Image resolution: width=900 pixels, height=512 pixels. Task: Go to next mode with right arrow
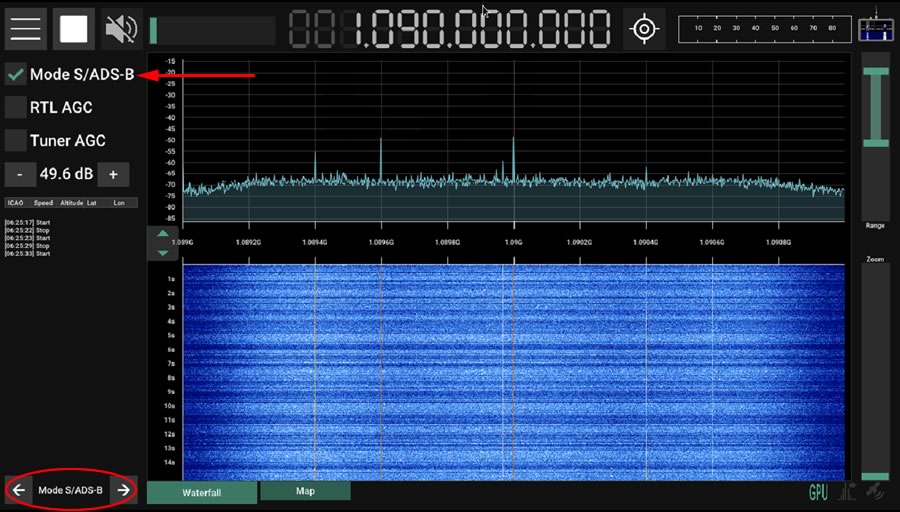coord(122,490)
